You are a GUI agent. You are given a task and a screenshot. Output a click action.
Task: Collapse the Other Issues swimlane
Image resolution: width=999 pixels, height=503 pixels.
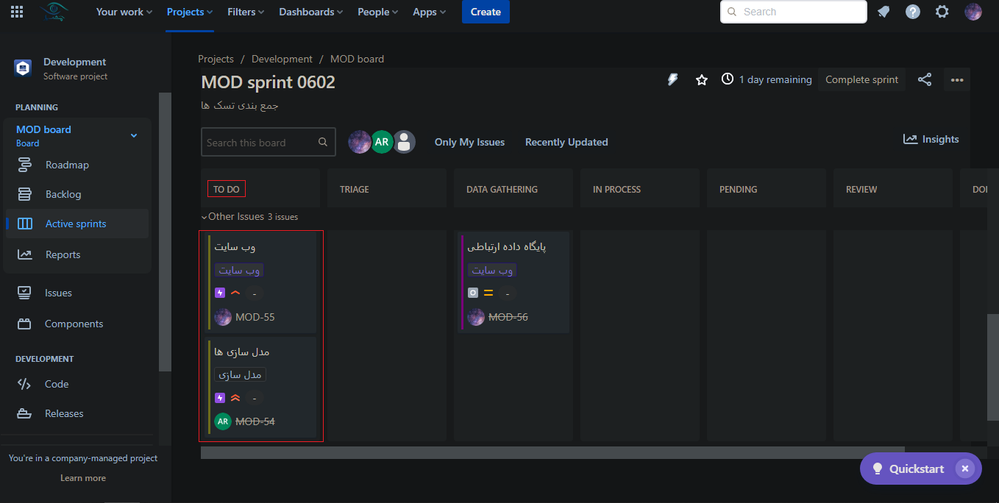[x=204, y=217]
